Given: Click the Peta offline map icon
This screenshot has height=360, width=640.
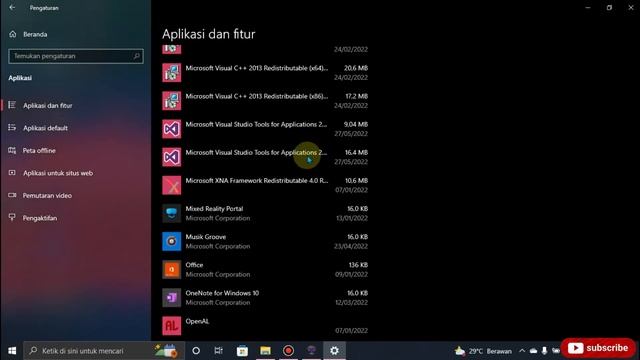Looking at the screenshot, I should tap(12, 150).
